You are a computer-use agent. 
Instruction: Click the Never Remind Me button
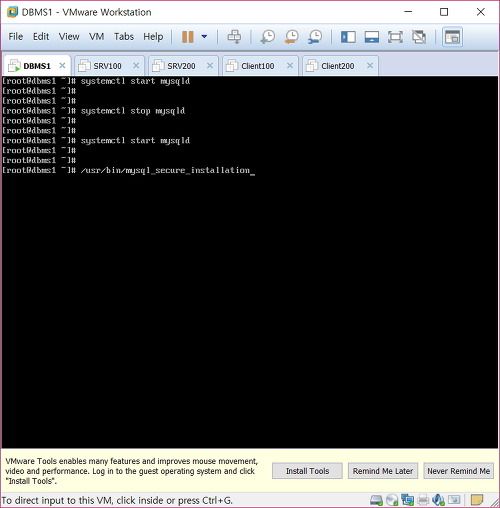pyautogui.click(x=459, y=471)
